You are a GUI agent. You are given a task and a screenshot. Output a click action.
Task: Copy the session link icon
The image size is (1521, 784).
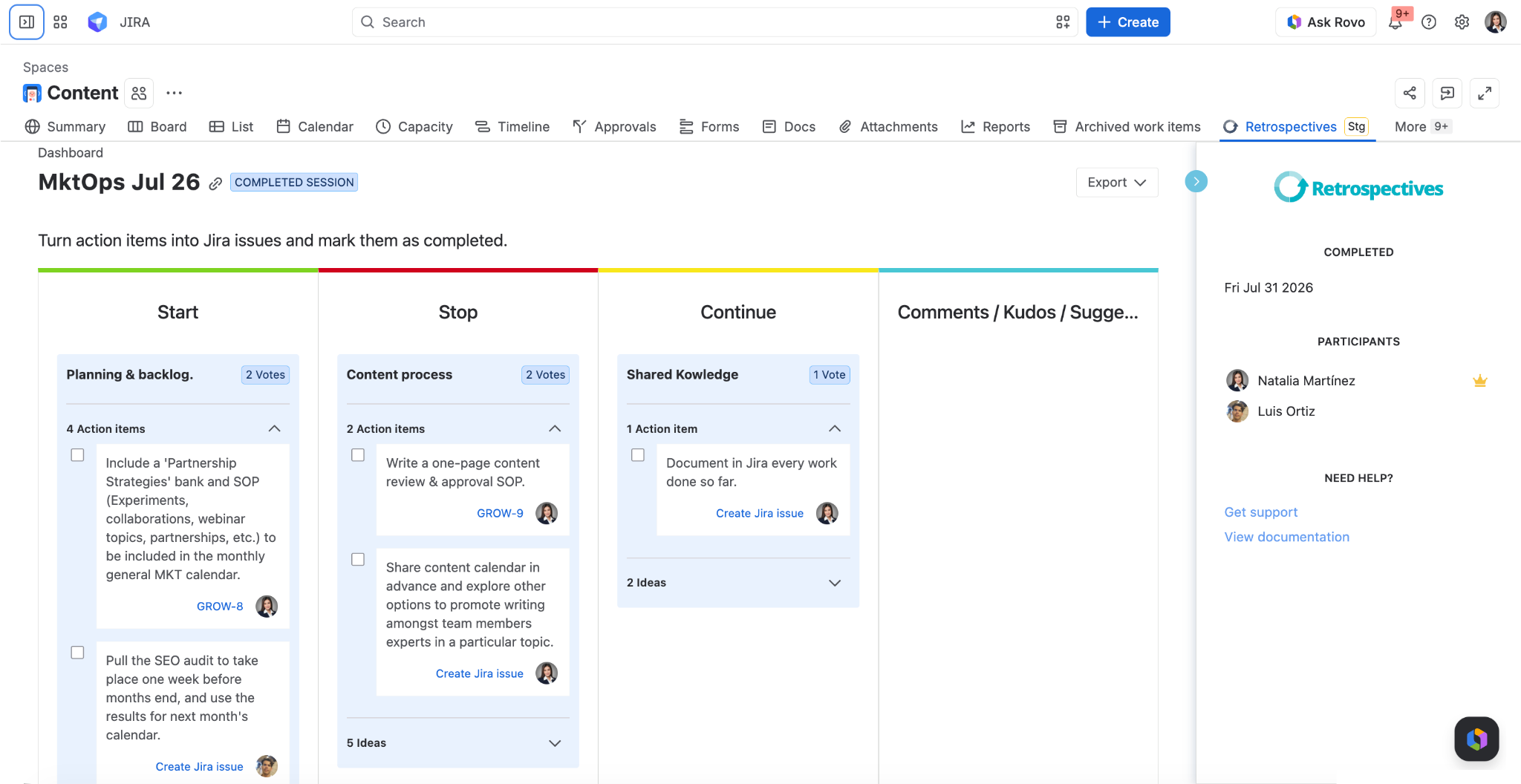point(215,183)
